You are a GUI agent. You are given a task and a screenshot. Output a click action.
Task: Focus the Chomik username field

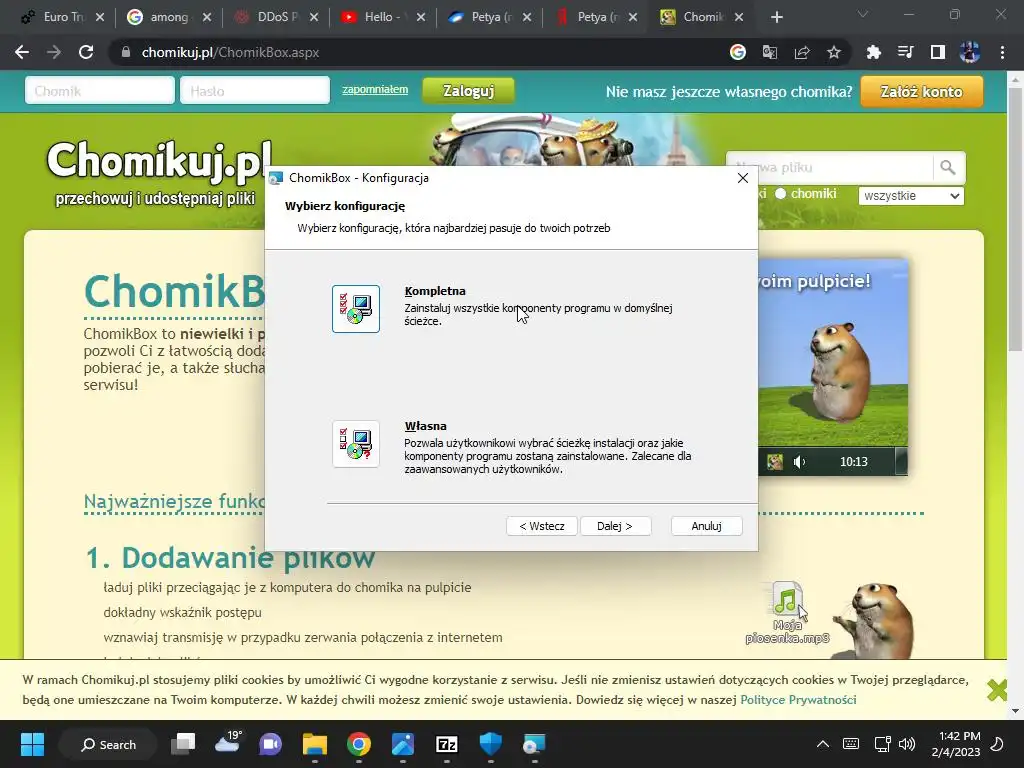pyautogui.click(x=100, y=91)
